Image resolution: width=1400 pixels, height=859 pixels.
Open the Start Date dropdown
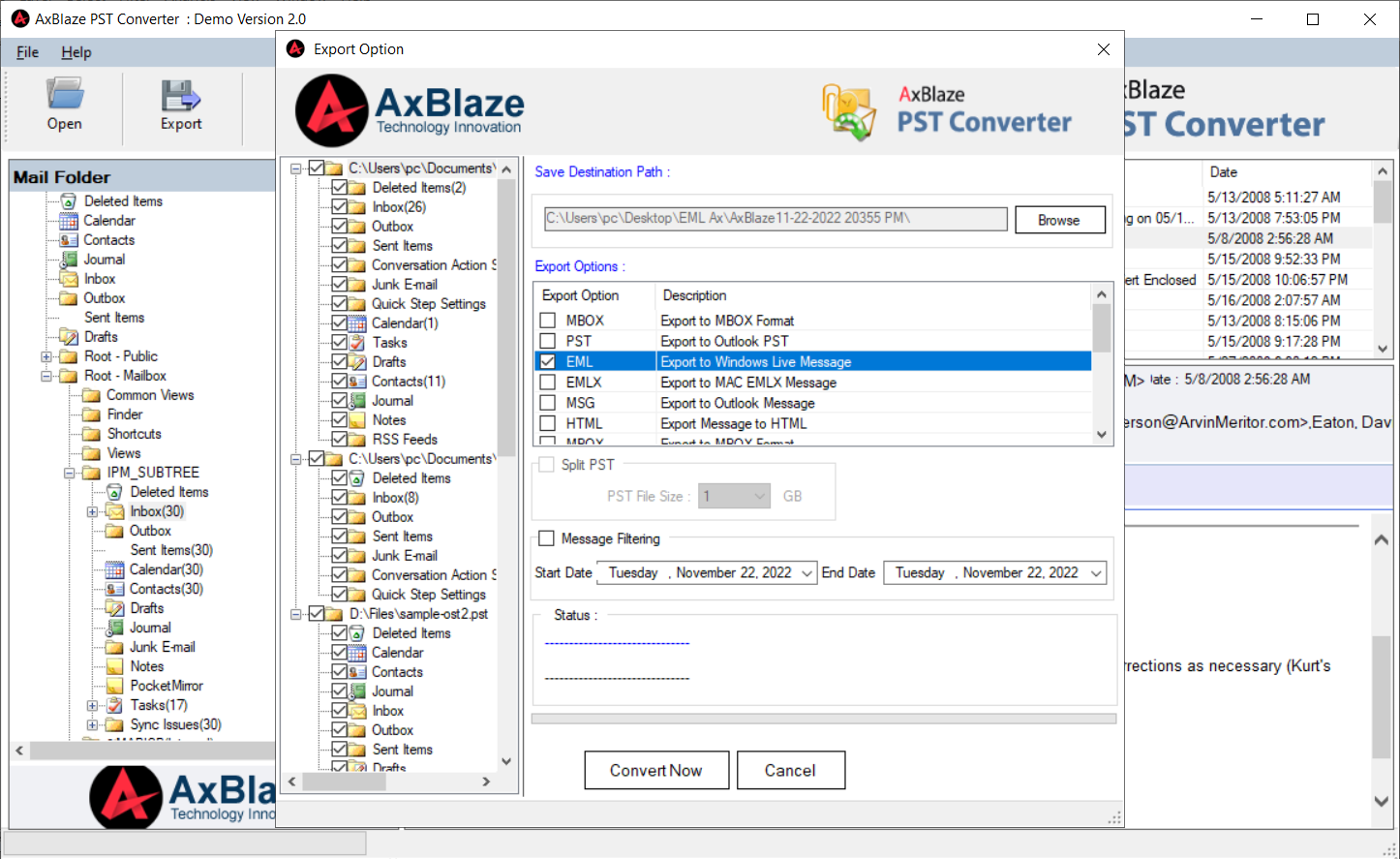click(807, 573)
